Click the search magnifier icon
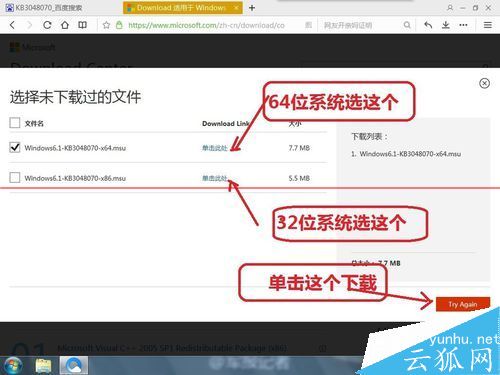 (x=407, y=25)
